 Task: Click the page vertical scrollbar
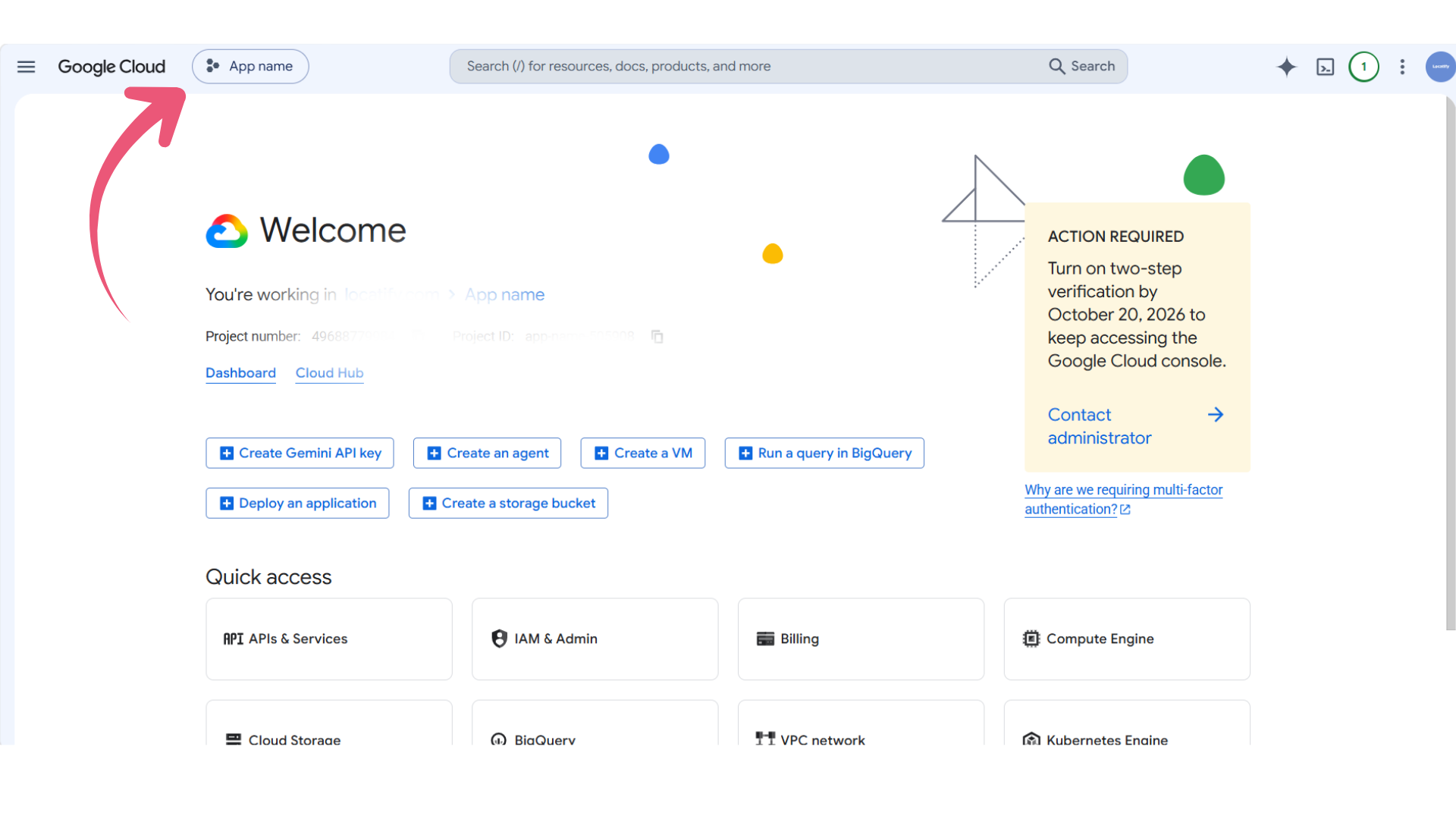pyautogui.click(x=1450, y=364)
